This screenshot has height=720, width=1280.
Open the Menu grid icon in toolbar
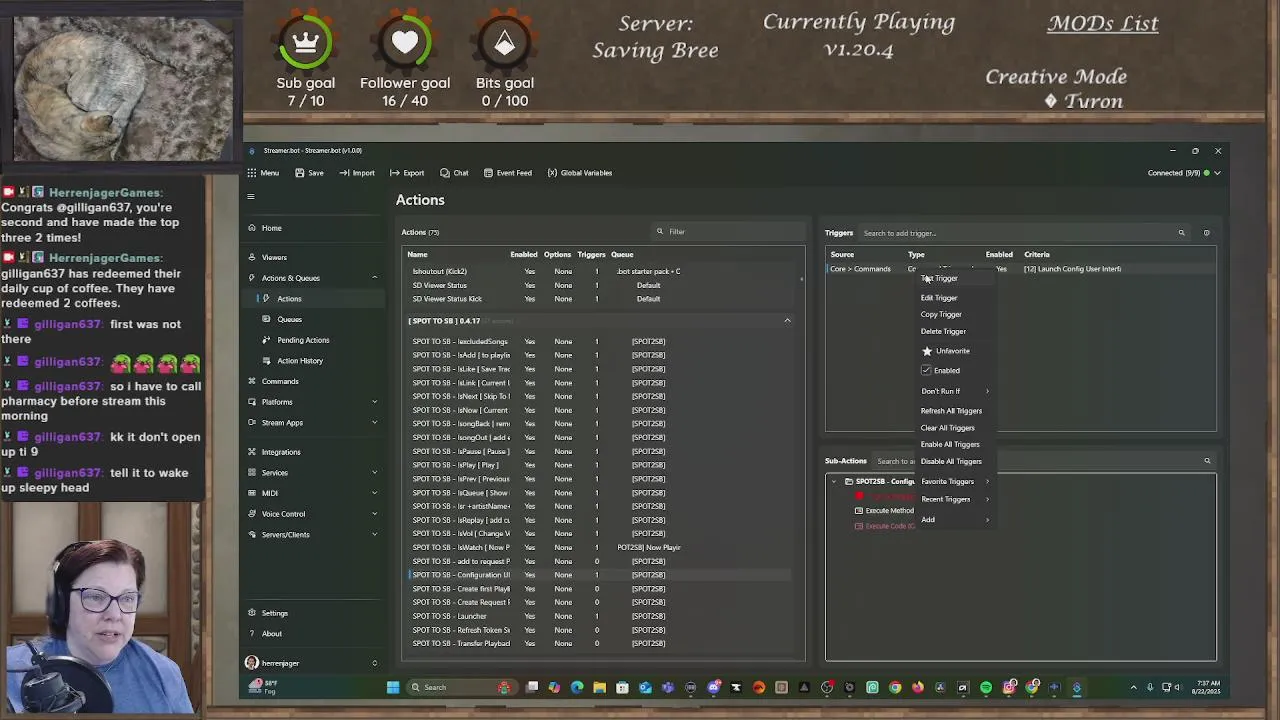[x=252, y=173]
